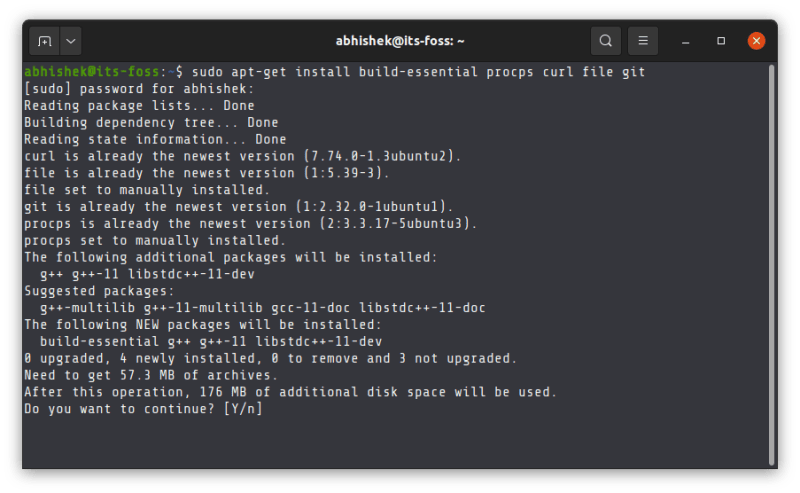The width and height of the screenshot is (800, 493).
Task: Click the window title abhishek@its-foss: ~
Action: click(x=400, y=41)
